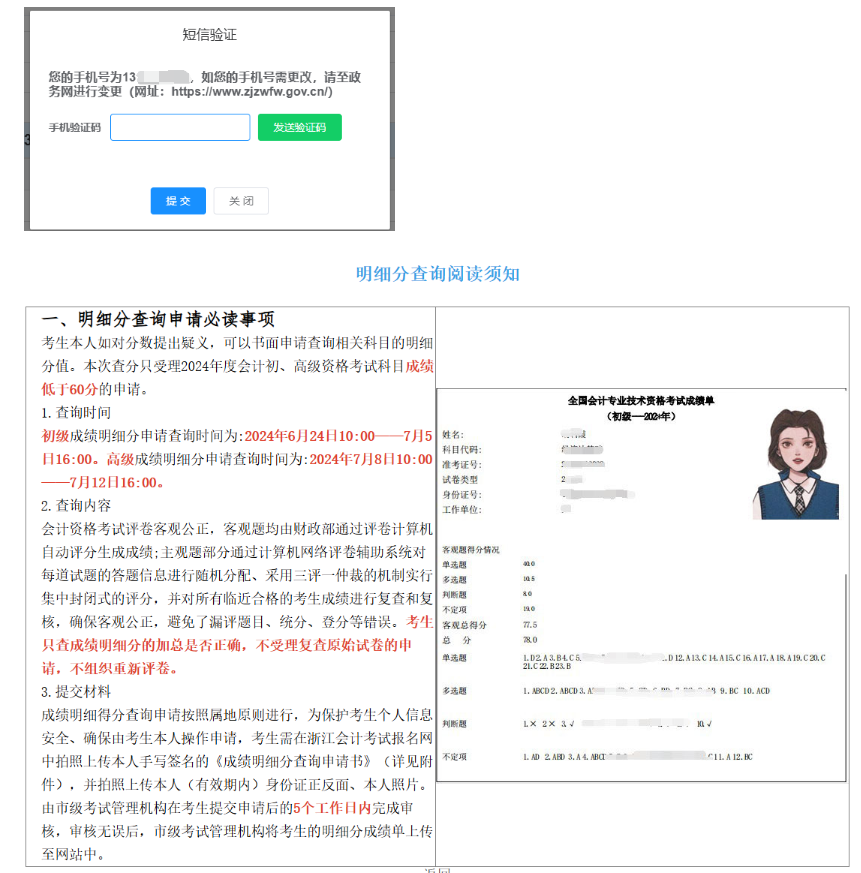
Task: Click the red 低于60分 text
Action: pos(70,389)
